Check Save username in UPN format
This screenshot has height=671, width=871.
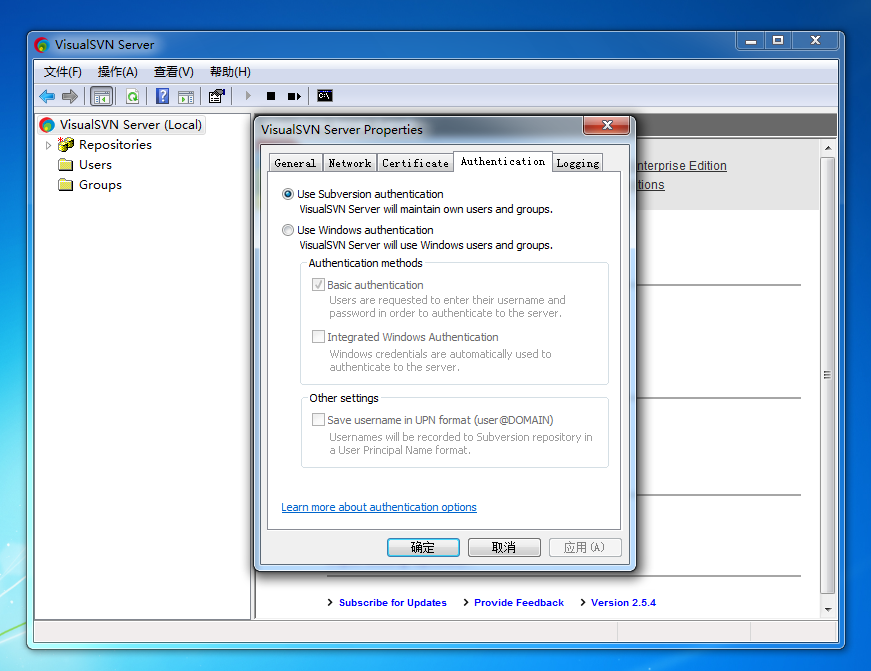pyautogui.click(x=318, y=419)
